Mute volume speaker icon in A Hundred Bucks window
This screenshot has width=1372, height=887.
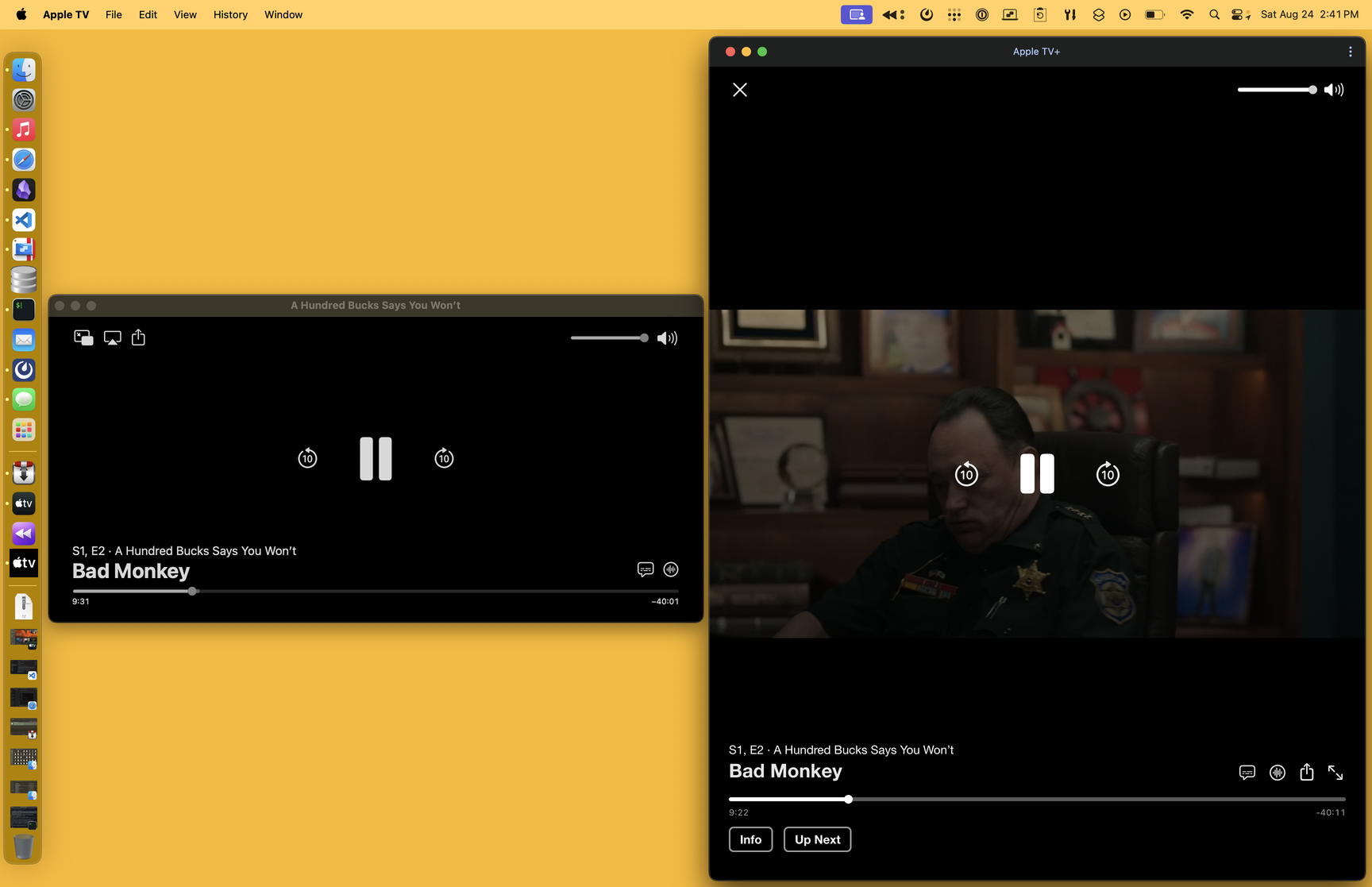tap(667, 338)
